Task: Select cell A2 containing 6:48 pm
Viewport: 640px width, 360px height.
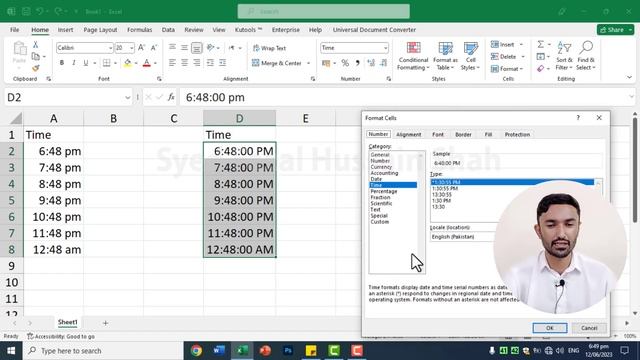Action: (x=53, y=151)
